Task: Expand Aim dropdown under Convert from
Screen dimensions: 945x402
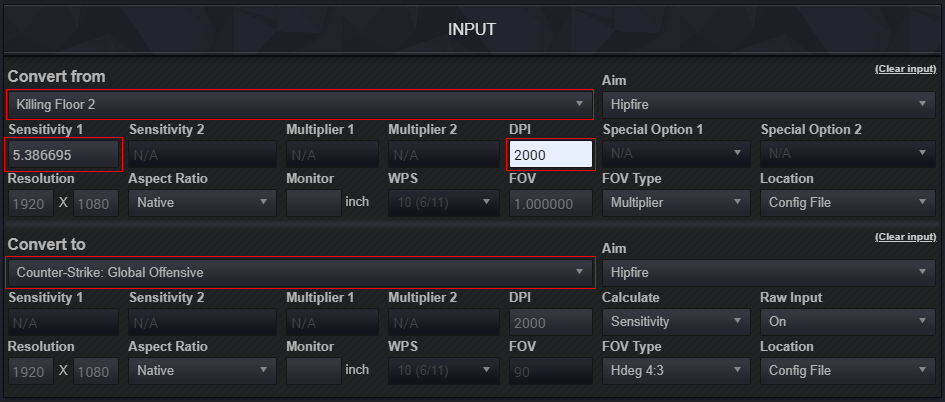Action: click(x=768, y=104)
